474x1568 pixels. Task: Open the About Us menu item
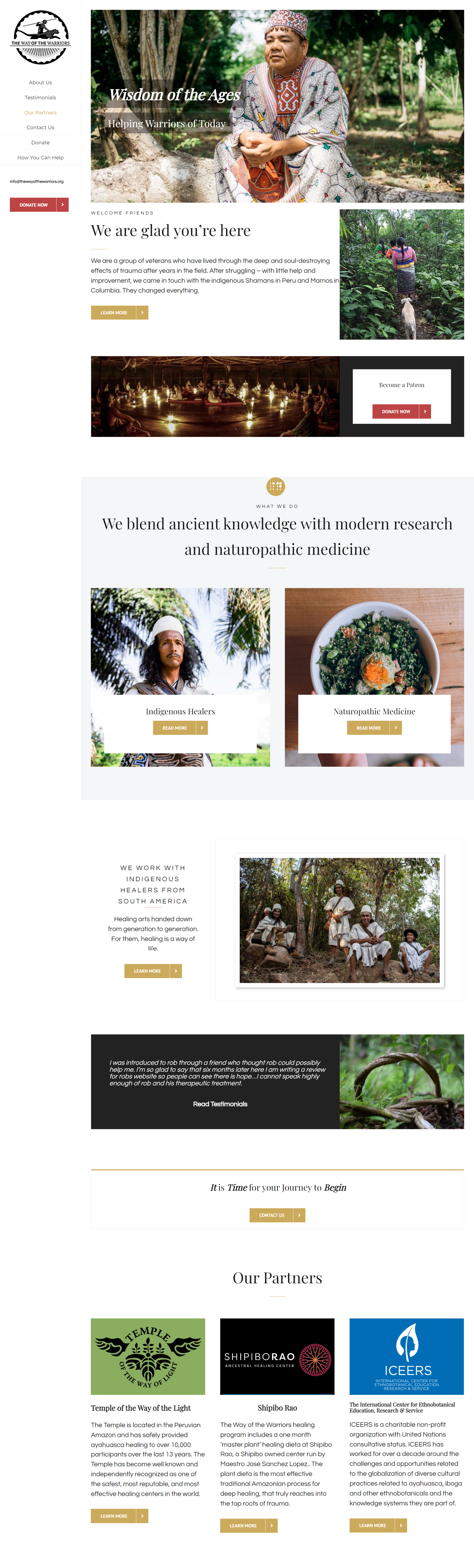(40, 82)
